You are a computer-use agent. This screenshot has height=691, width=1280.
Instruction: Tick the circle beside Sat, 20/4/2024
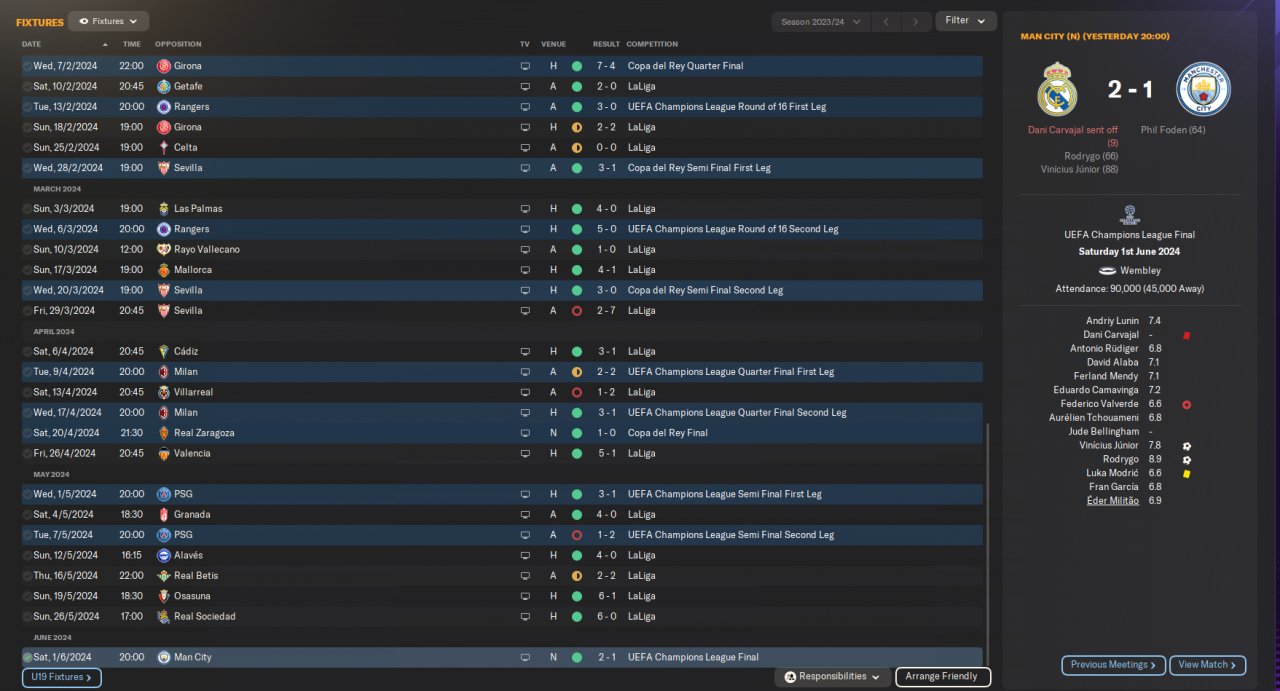[x=27, y=433]
